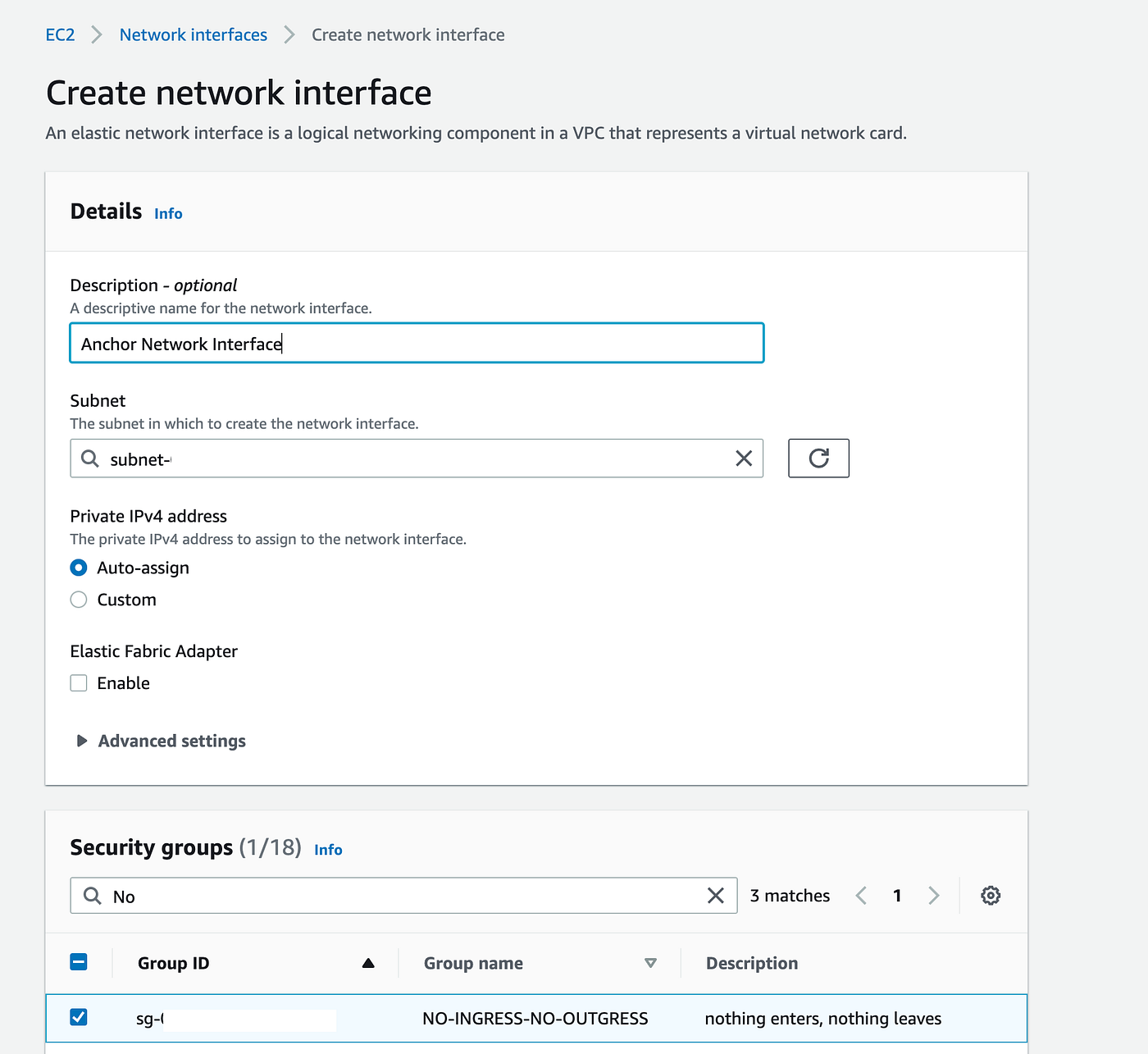Click the security groups search magnifier icon
Viewport: 1148px width, 1054px height.
(x=93, y=896)
